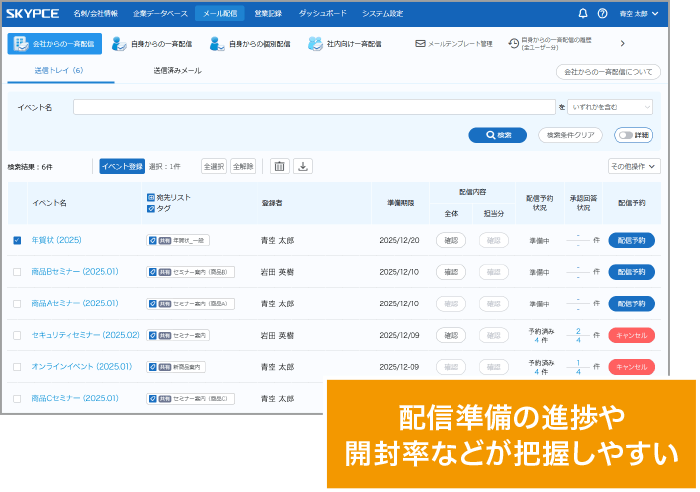Image resolution: width=700 pixels, height=492 pixels.
Task: Click the タグ icon in header
Action: pyautogui.click(x=151, y=208)
